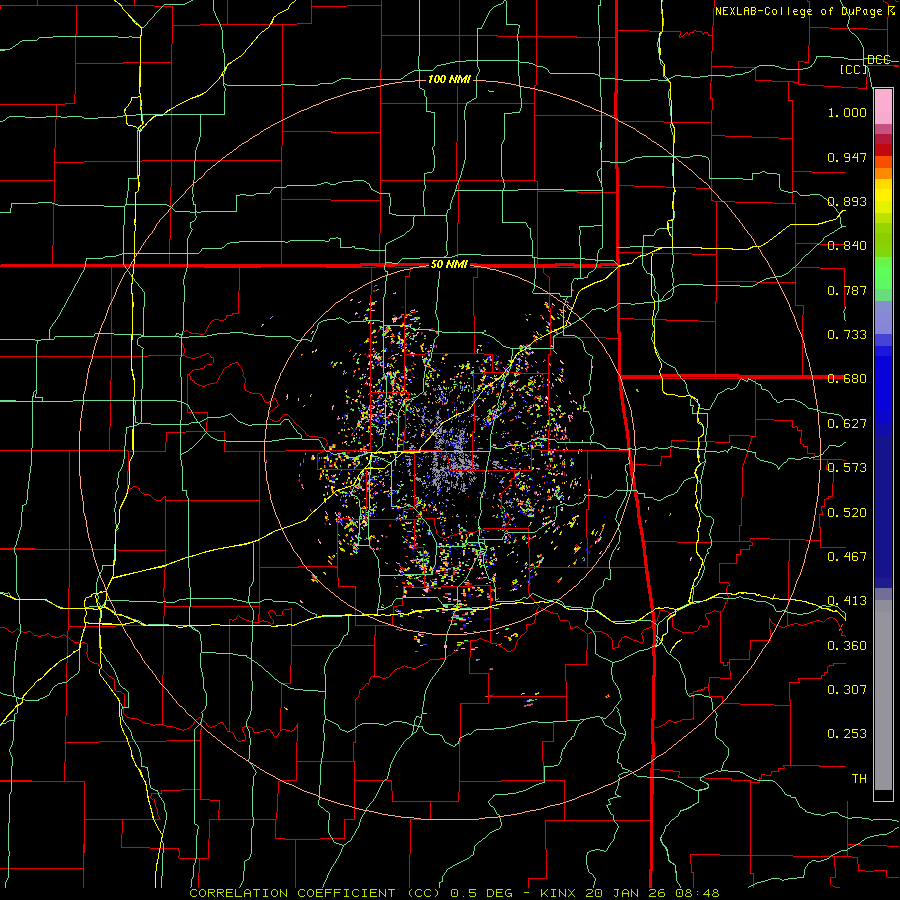Select the 0.893 legend value
The image size is (900, 900).
[847, 201]
